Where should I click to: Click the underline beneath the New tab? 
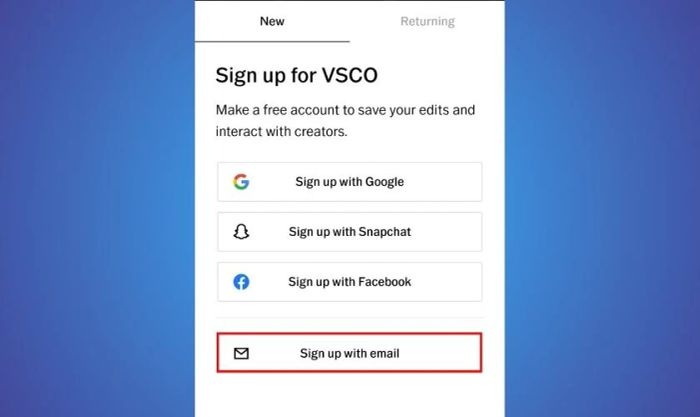[272, 42]
